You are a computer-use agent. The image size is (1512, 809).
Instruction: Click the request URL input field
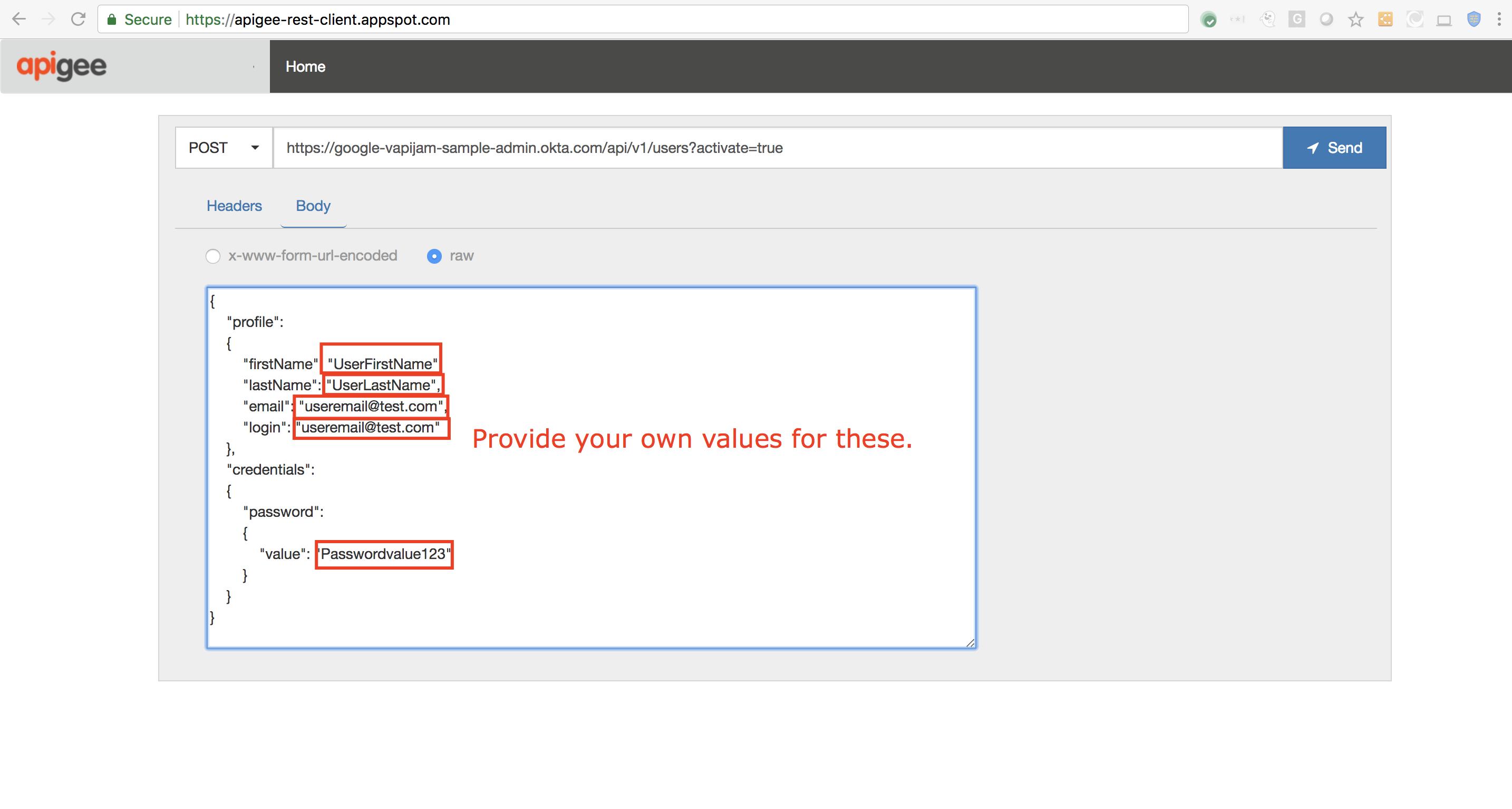[x=778, y=148]
